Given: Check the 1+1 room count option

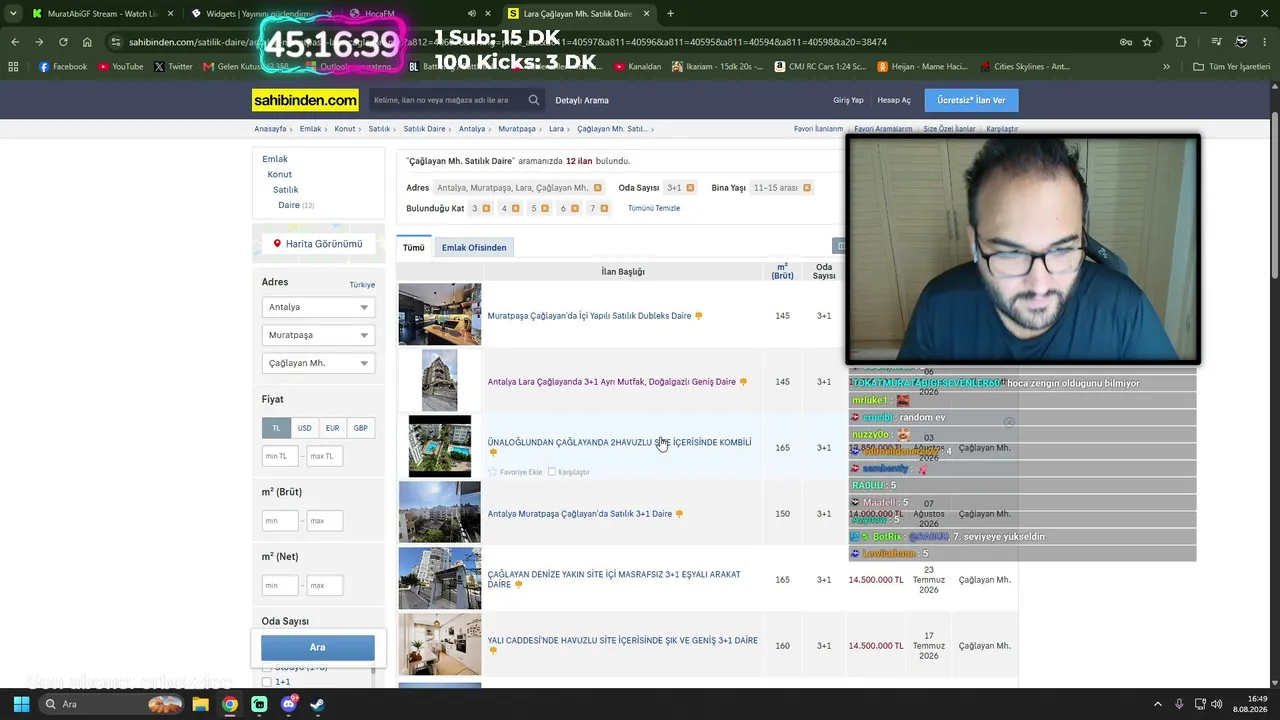Looking at the screenshot, I should coord(267,682).
